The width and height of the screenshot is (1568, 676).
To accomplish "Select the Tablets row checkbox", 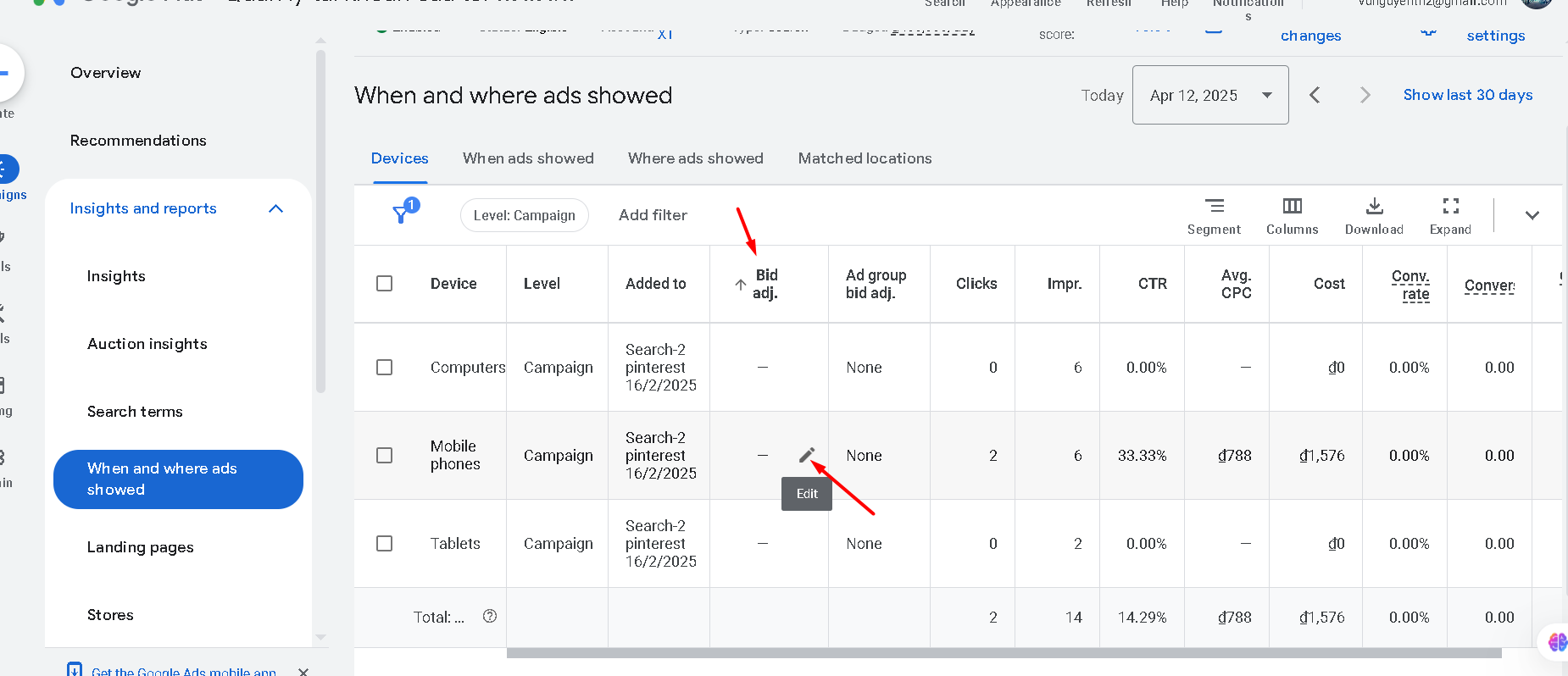I will point(384,543).
